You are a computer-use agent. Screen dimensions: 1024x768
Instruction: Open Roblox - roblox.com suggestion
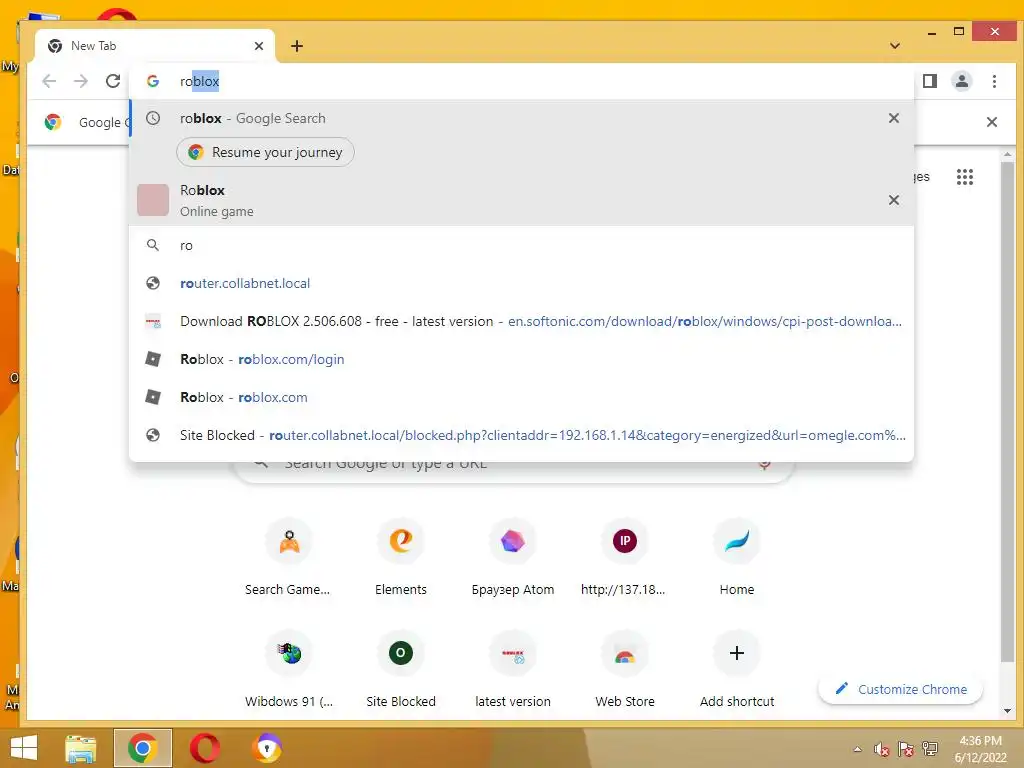(x=521, y=397)
